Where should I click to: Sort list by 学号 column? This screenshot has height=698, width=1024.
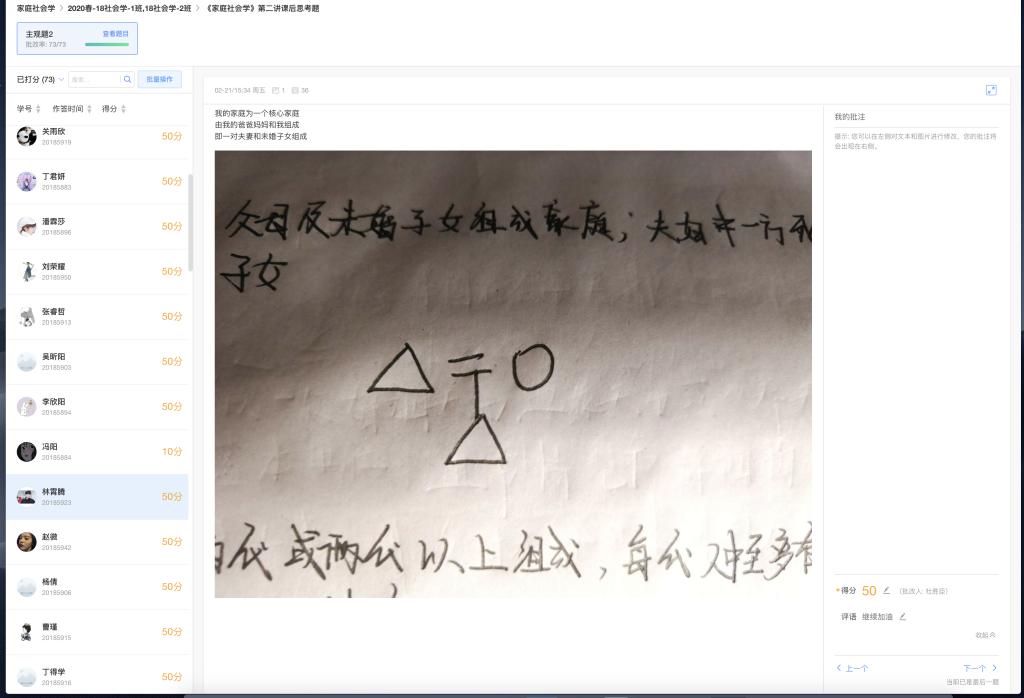(29, 109)
